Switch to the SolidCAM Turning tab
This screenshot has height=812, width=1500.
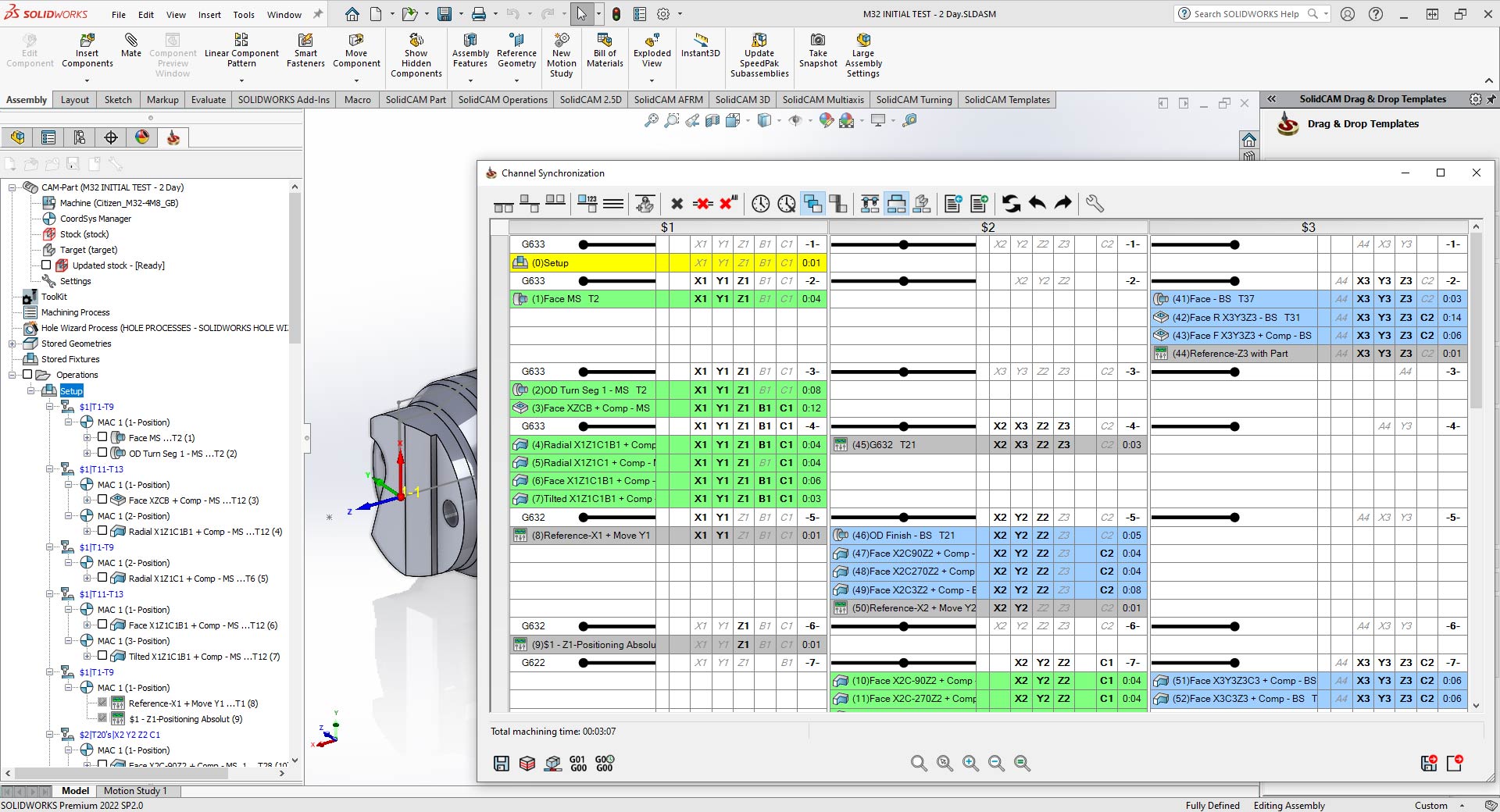pos(913,99)
